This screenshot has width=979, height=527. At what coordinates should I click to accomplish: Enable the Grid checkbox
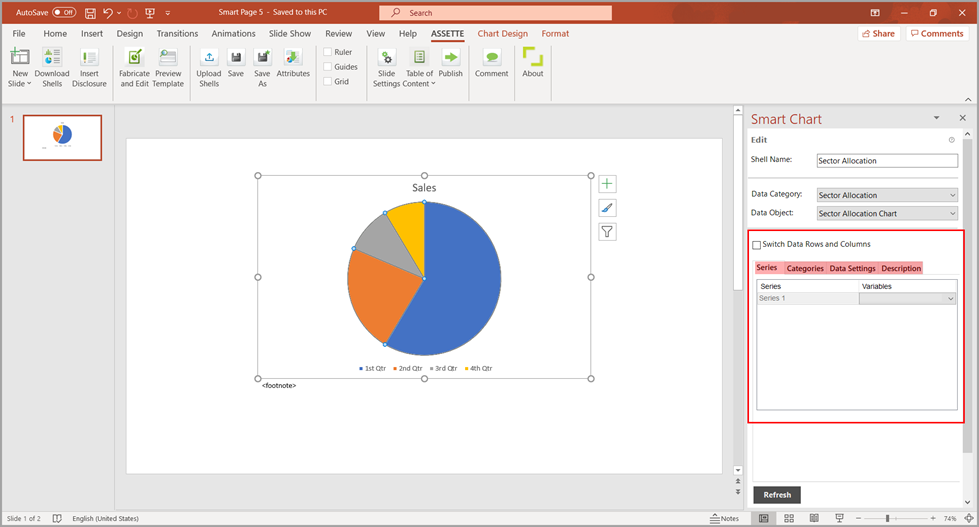(x=328, y=81)
